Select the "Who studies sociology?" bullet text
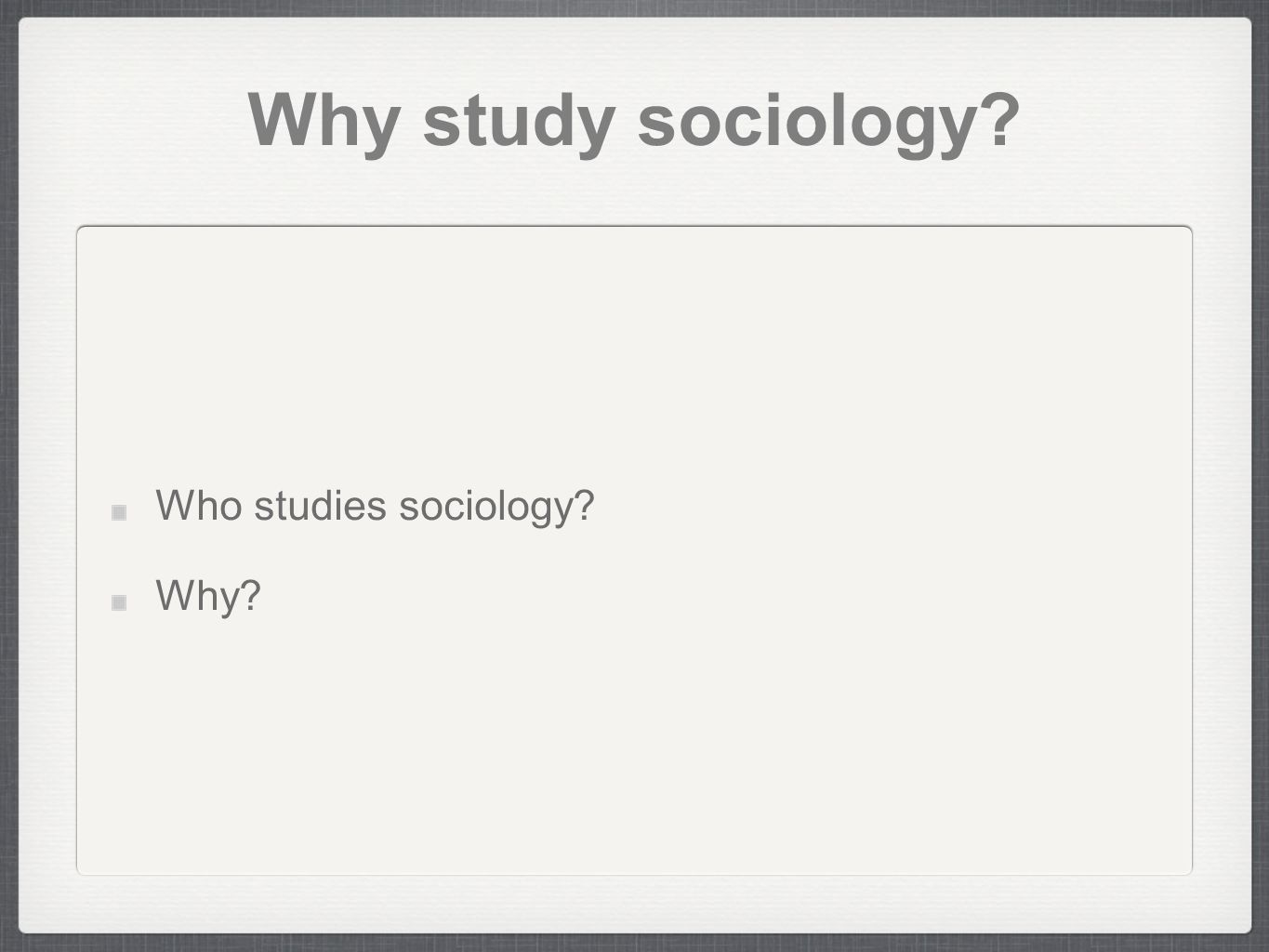This screenshot has height=952, width=1269. coord(376,508)
